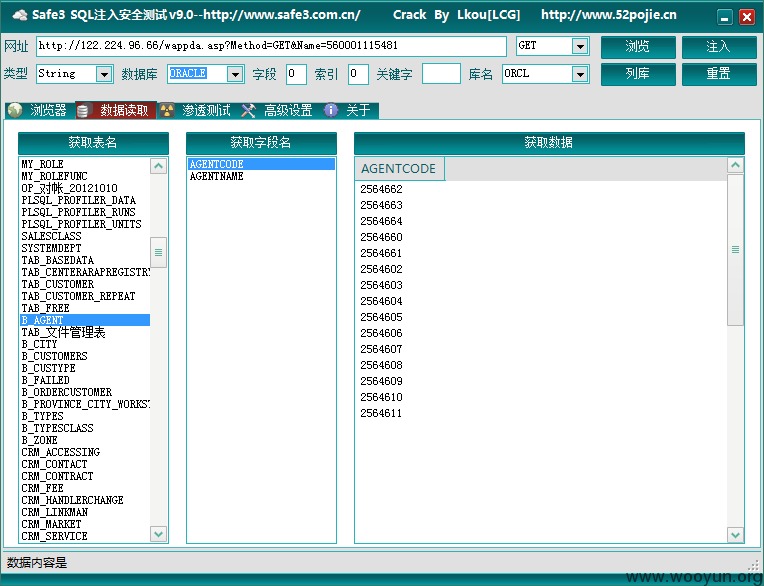Click the tools icon on the 高级设置 tab
Viewport: 764px width, 586px height.
click(x=248, y=111)
